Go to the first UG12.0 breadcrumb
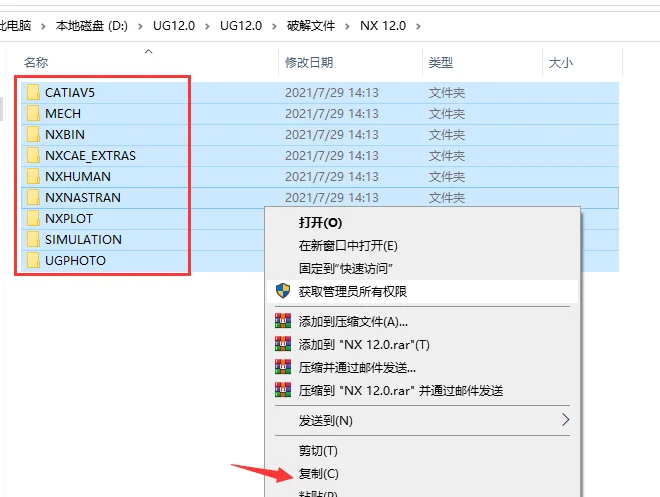This screenshot has height=497, width=660. (x=174, y=26)
